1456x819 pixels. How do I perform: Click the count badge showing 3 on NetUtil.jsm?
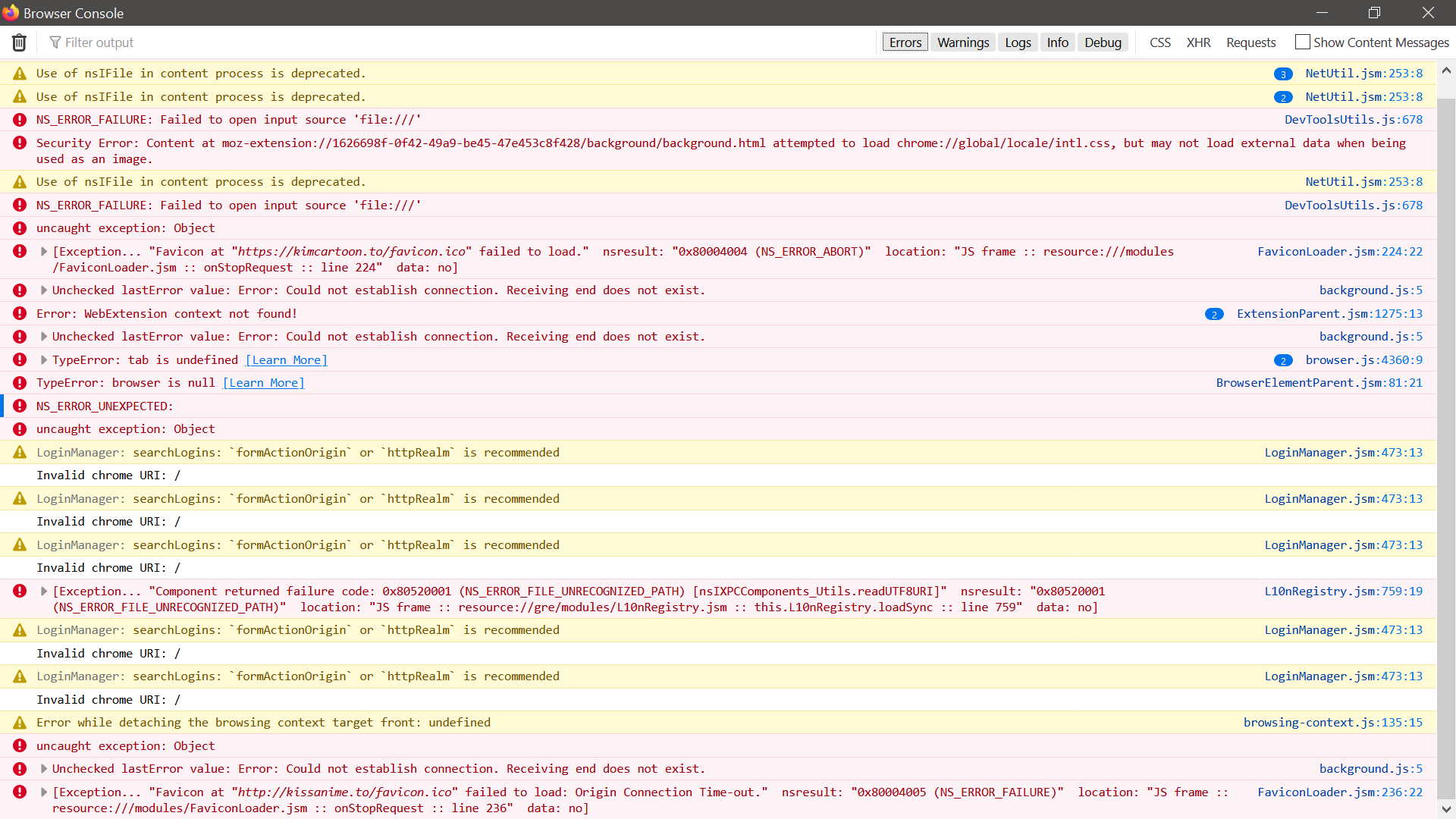pos(1283,74)
